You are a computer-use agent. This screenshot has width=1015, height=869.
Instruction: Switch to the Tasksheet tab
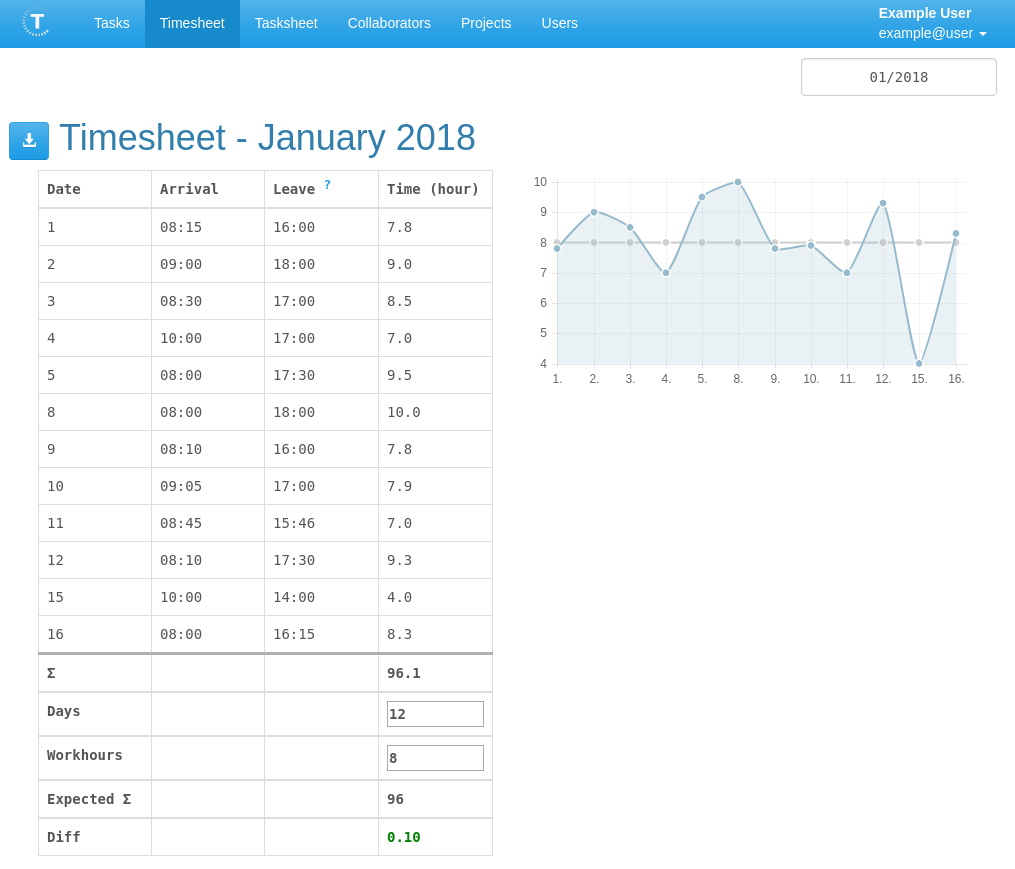coord(285,23)
